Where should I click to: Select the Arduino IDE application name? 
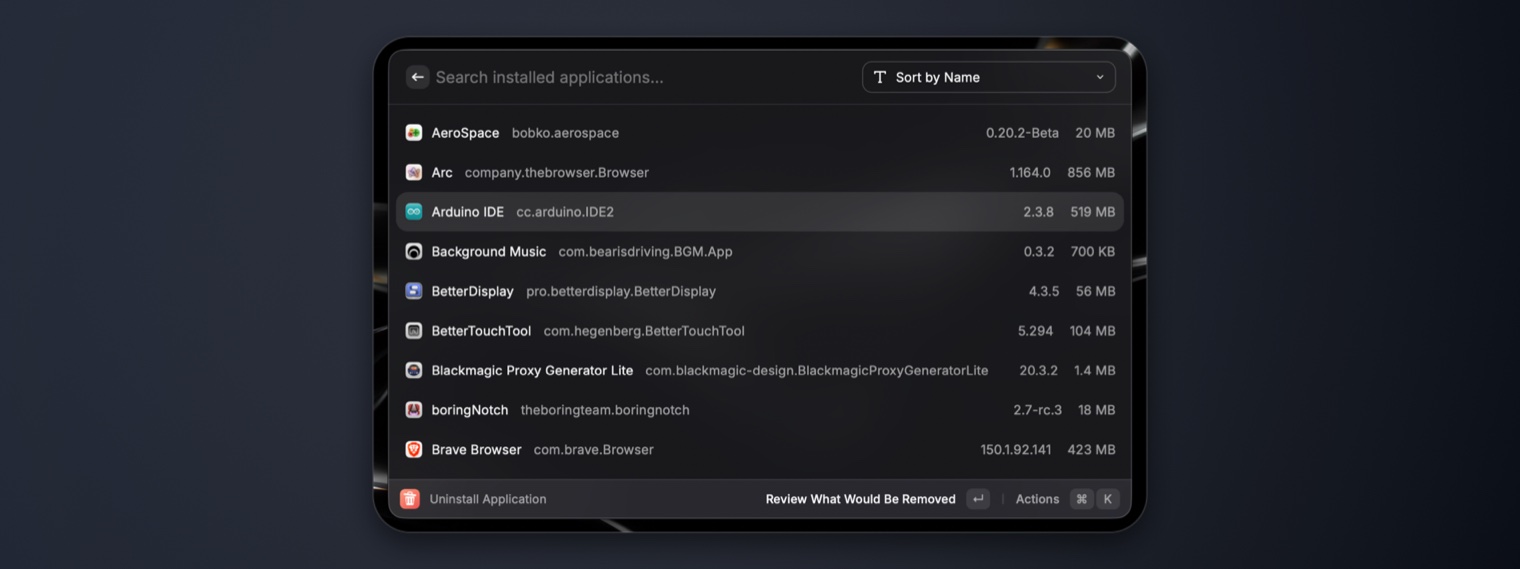(x=467, y=212)
